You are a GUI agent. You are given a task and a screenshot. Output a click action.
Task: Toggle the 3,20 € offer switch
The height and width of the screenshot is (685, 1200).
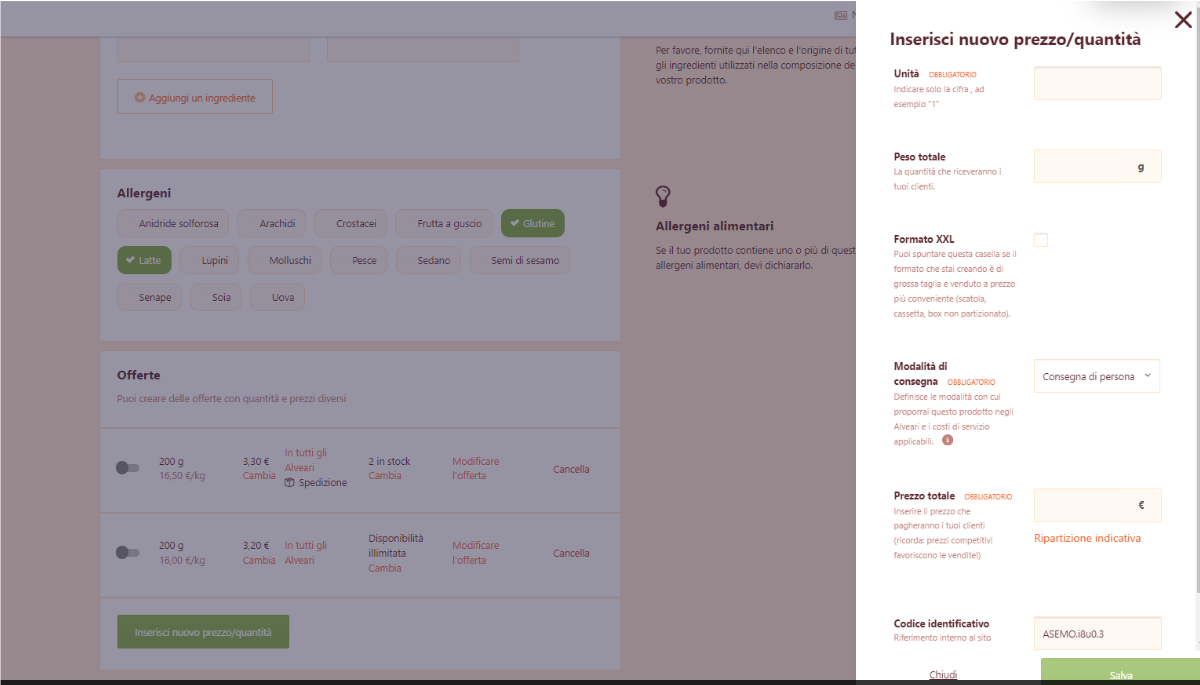(128, 552)
